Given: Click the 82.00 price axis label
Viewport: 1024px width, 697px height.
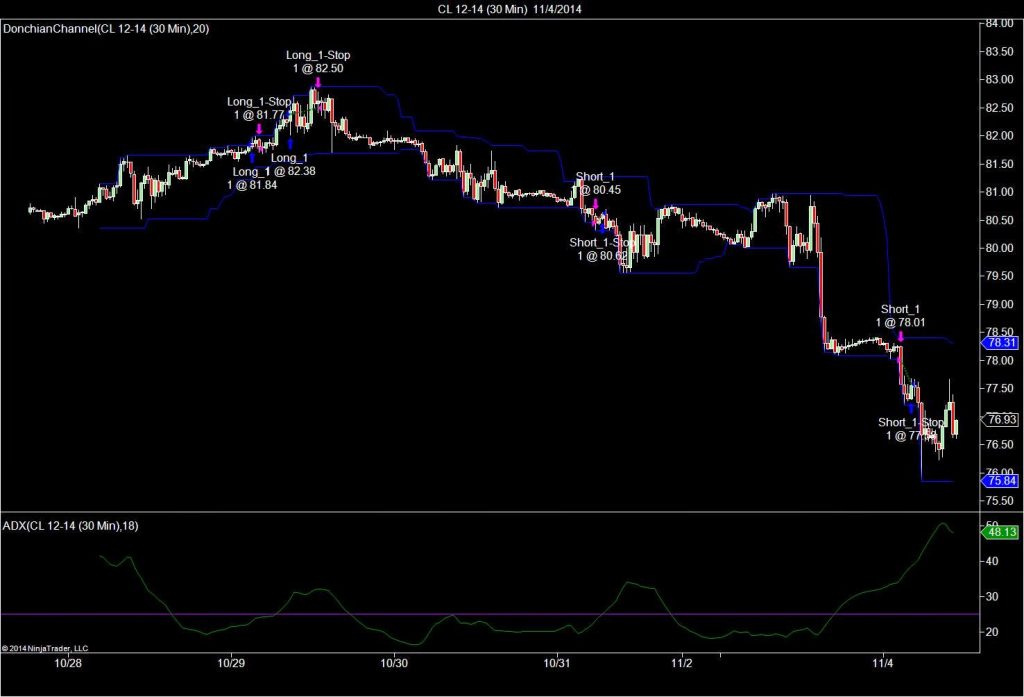Looking at the screenshot, I should pyautogui.click(x=1000, y=136).
